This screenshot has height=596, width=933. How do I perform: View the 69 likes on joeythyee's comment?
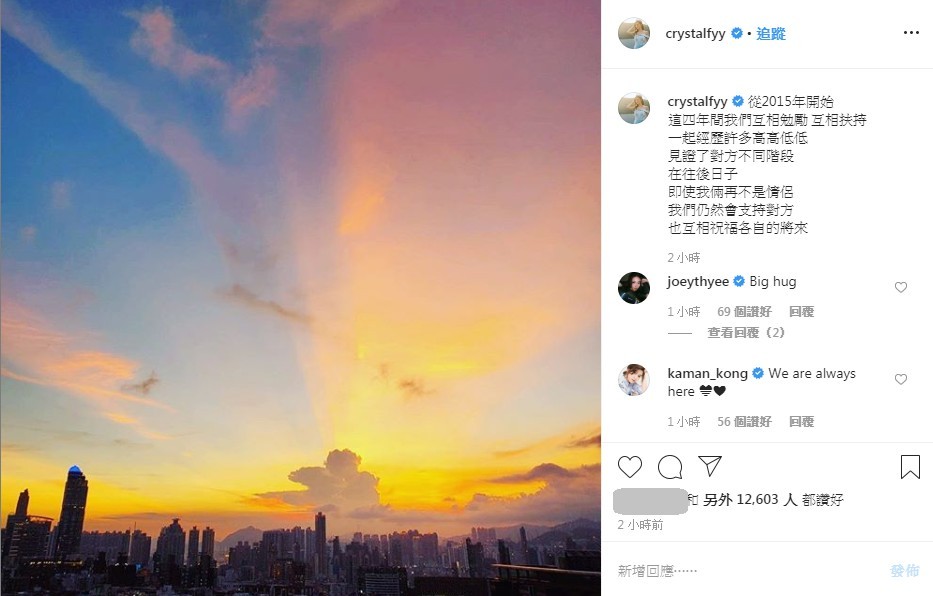(744, 312)
